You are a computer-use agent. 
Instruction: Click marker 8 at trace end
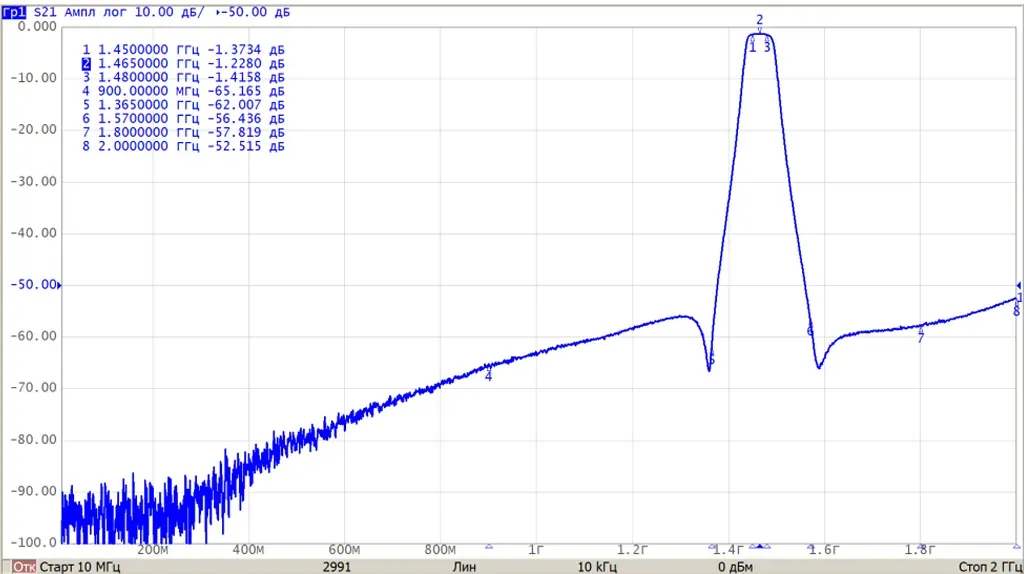click(1017, 309)
